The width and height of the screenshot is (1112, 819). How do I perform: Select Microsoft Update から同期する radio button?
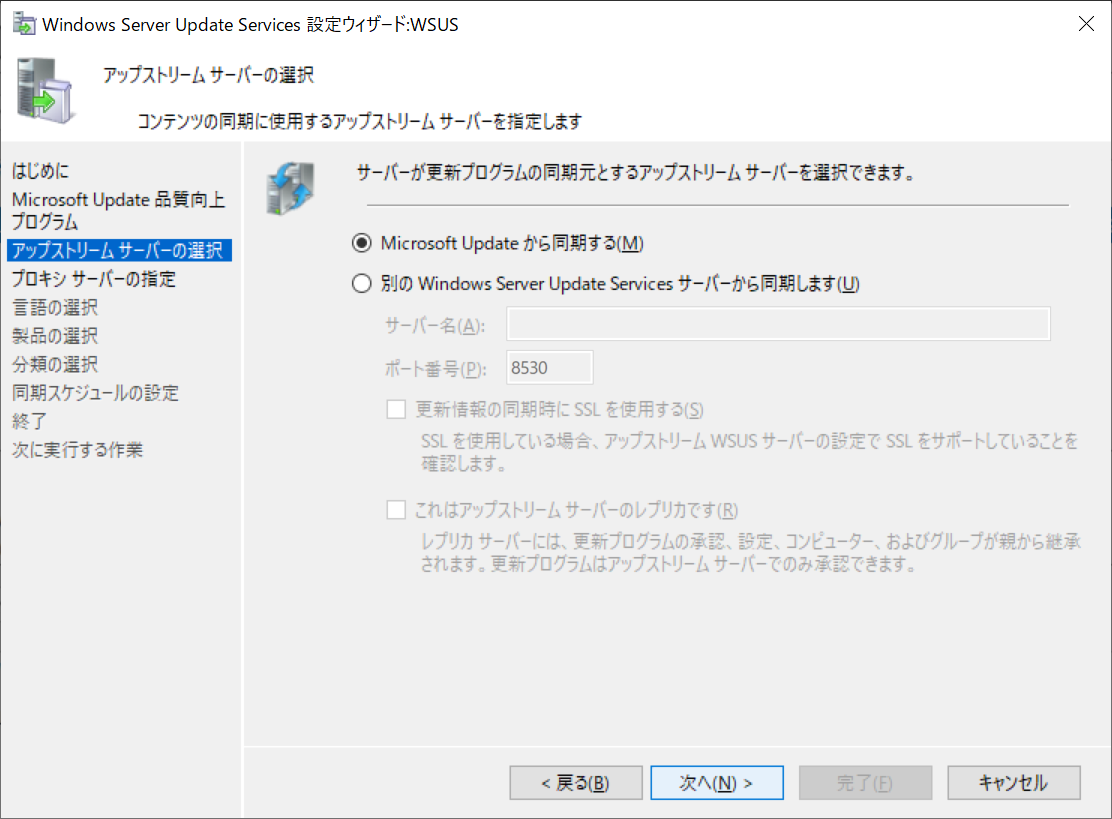[362, 243]
